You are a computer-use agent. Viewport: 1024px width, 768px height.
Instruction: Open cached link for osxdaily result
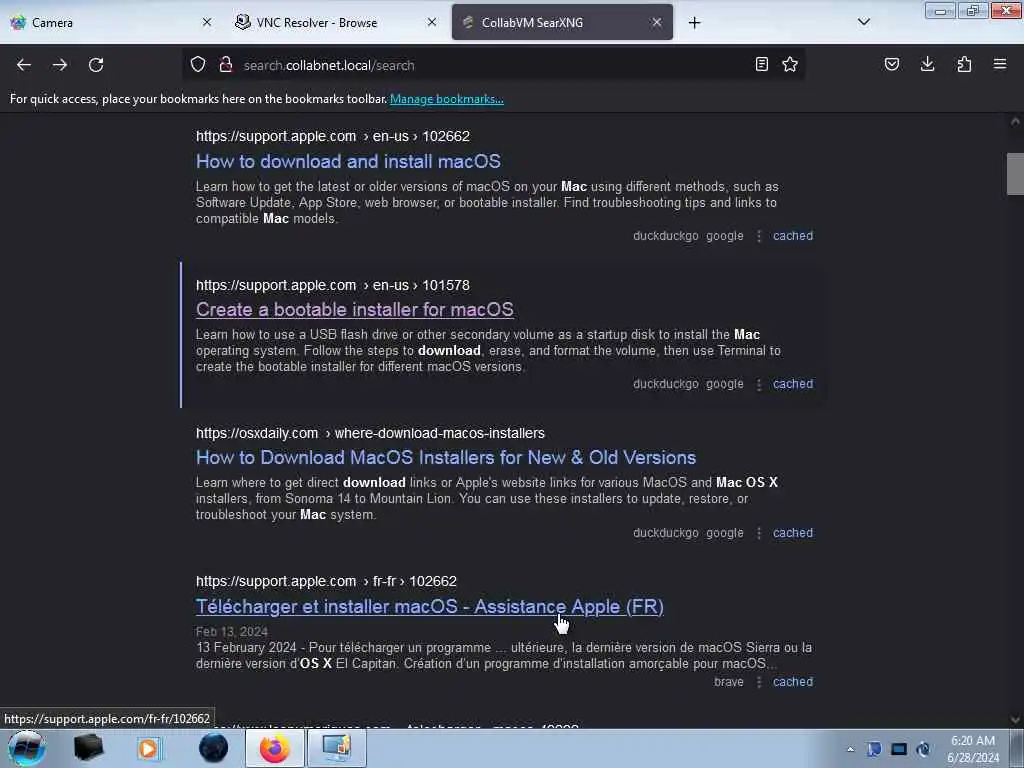click(793, 533)
